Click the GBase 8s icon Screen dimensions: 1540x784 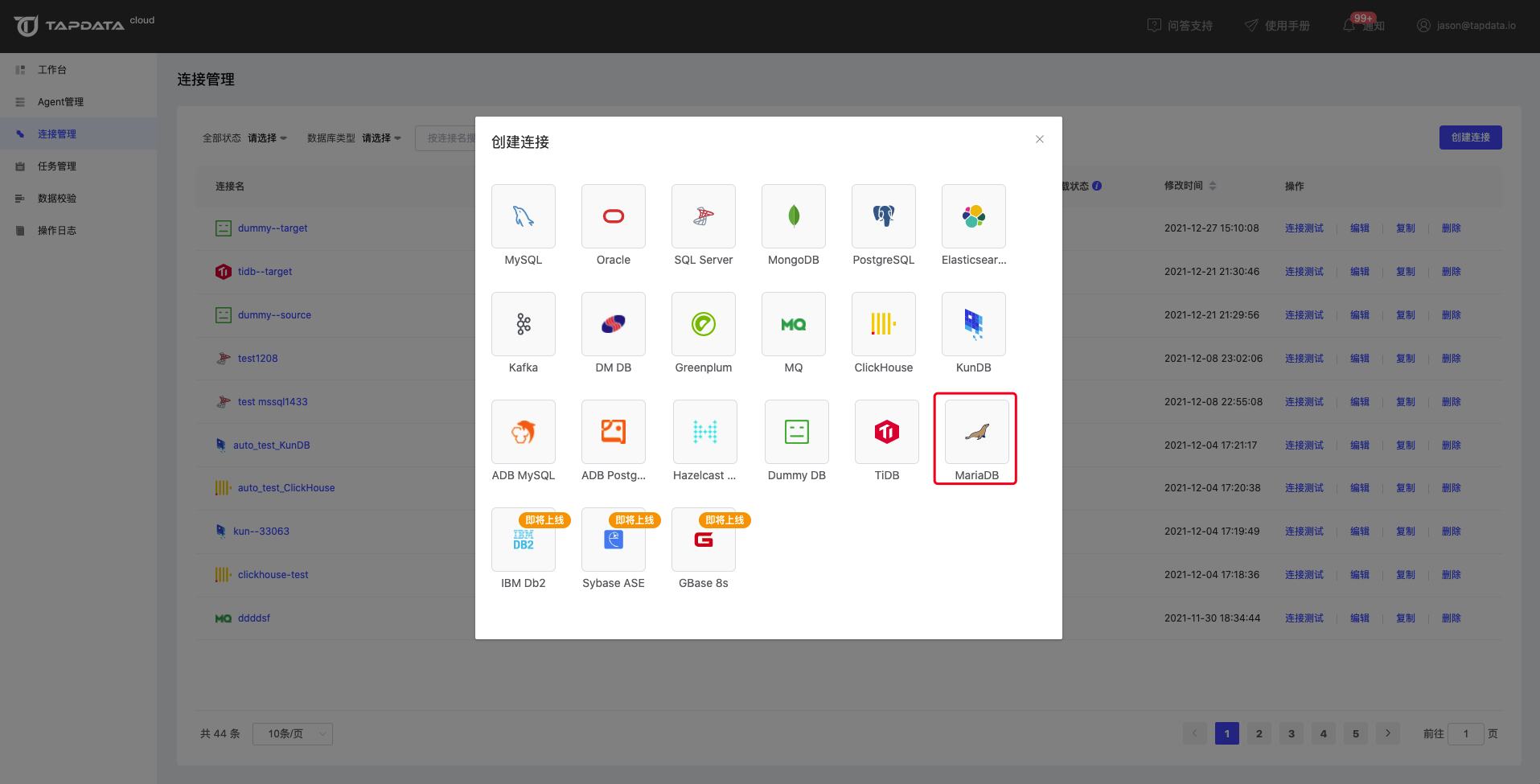pyautogui.click(x=704, y=540)
